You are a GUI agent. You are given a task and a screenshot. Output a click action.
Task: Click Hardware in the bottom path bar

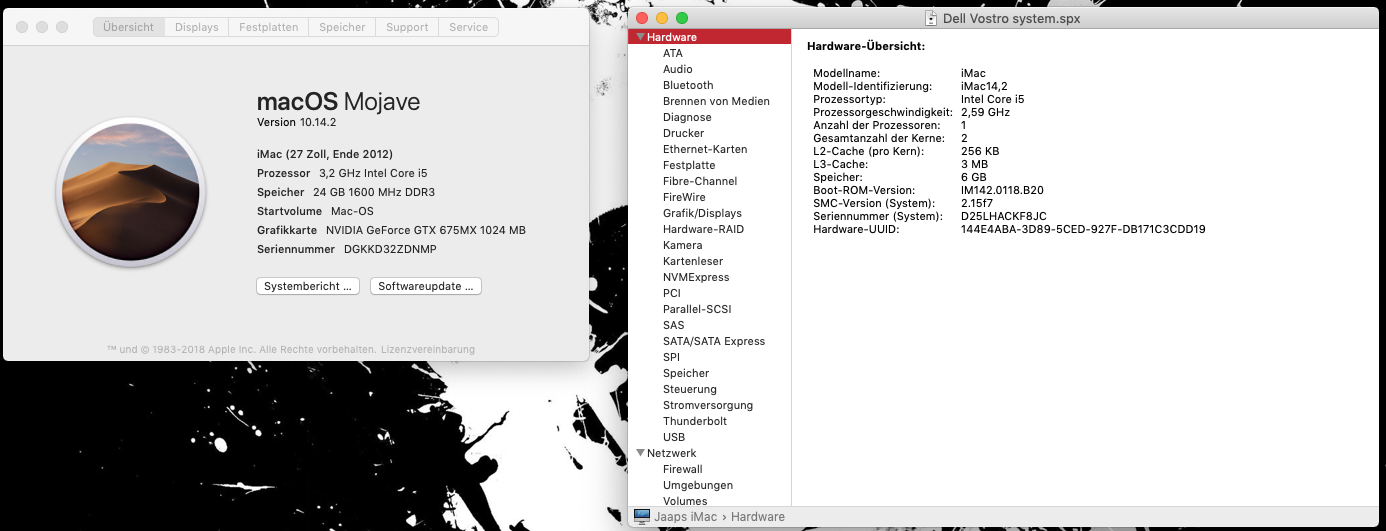click(x=758, y=517)
